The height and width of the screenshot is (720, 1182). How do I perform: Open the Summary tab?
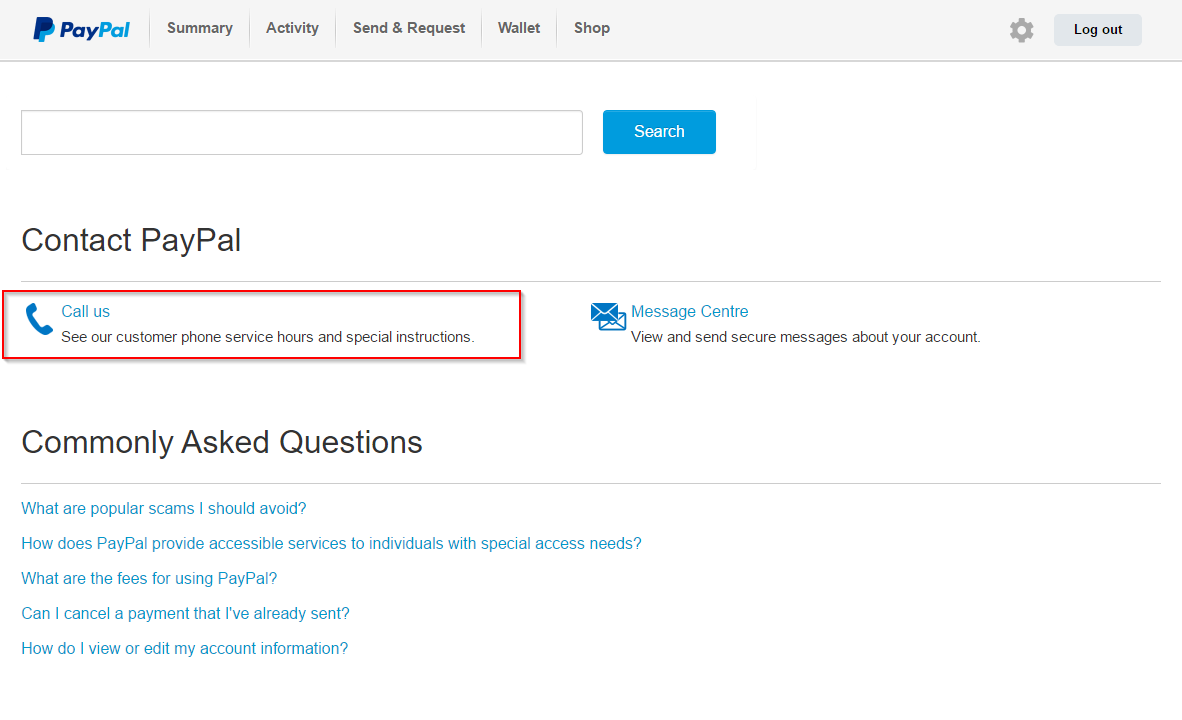[x=200, y=28]
